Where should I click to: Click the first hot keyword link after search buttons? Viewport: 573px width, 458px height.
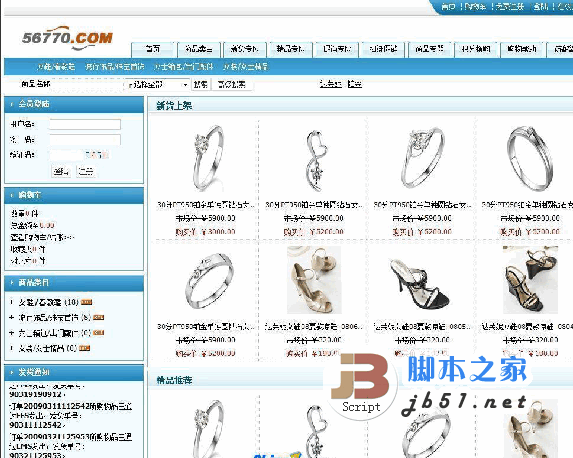330,84
